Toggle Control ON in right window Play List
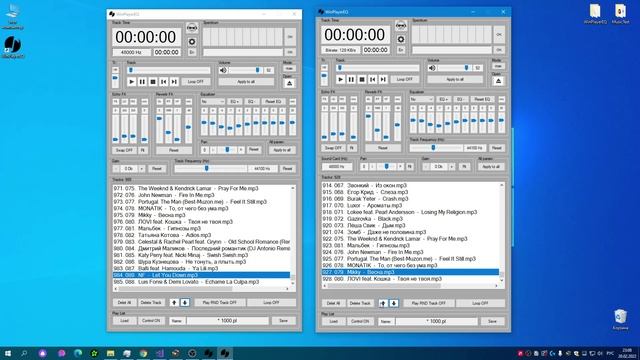Image resolution: width=640 pixels, height=360 pixels. [x=360, y=322]
